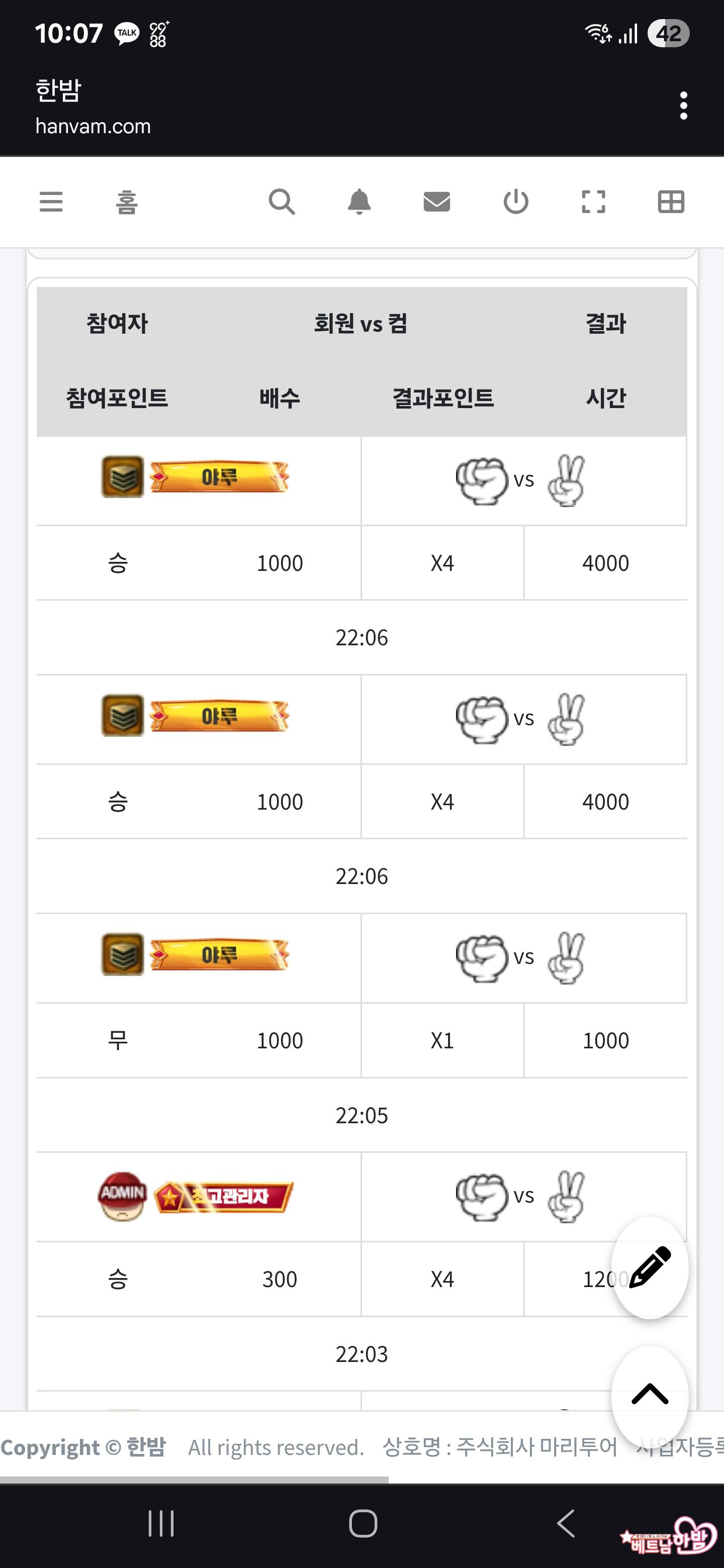This screenshot has width=724, height=1568.
Task: Open the search magnifier icon
Action: click(x=282, y=202)
